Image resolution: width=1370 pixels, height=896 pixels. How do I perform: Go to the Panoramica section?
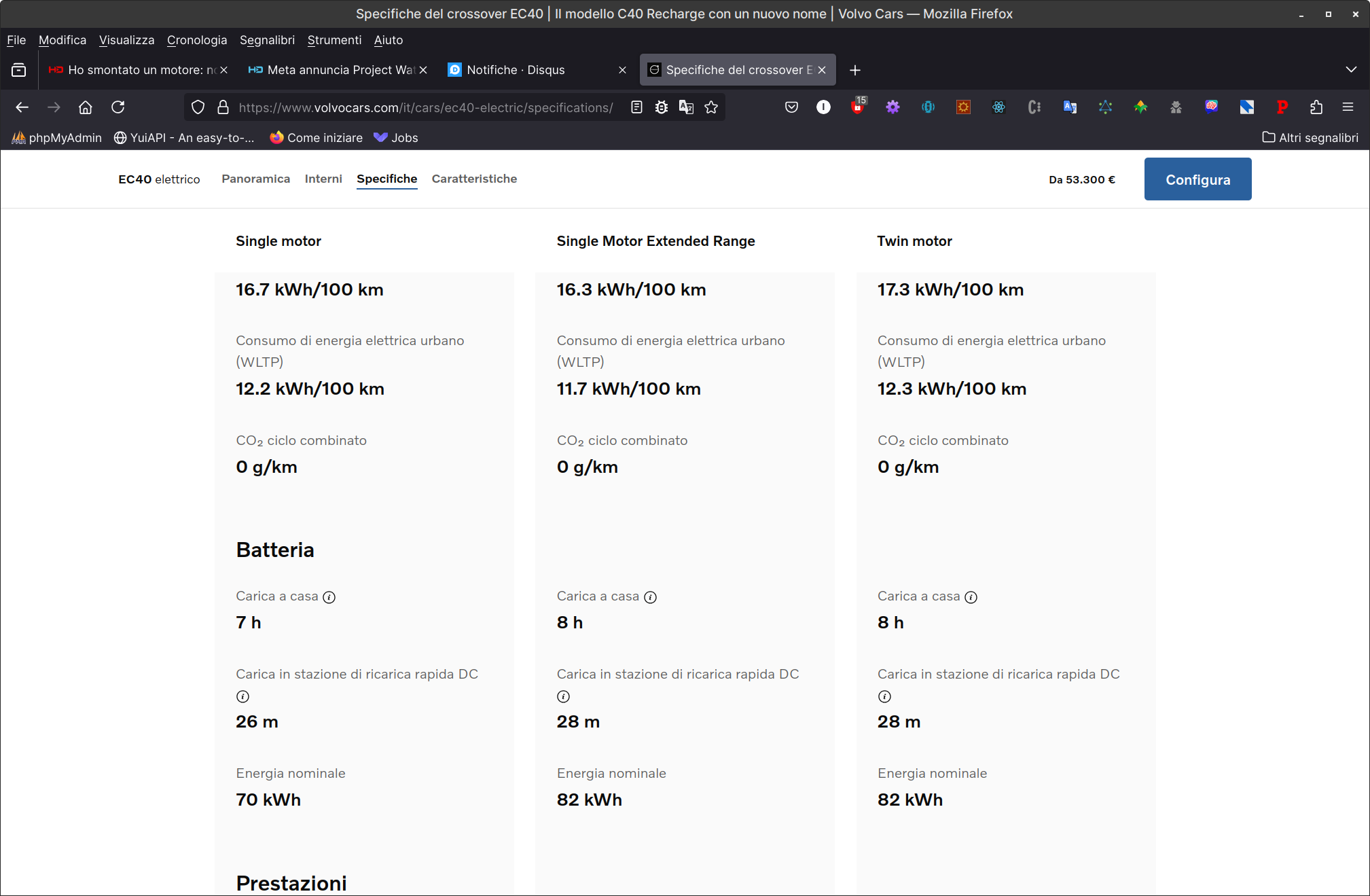click(x=255, y=179)
